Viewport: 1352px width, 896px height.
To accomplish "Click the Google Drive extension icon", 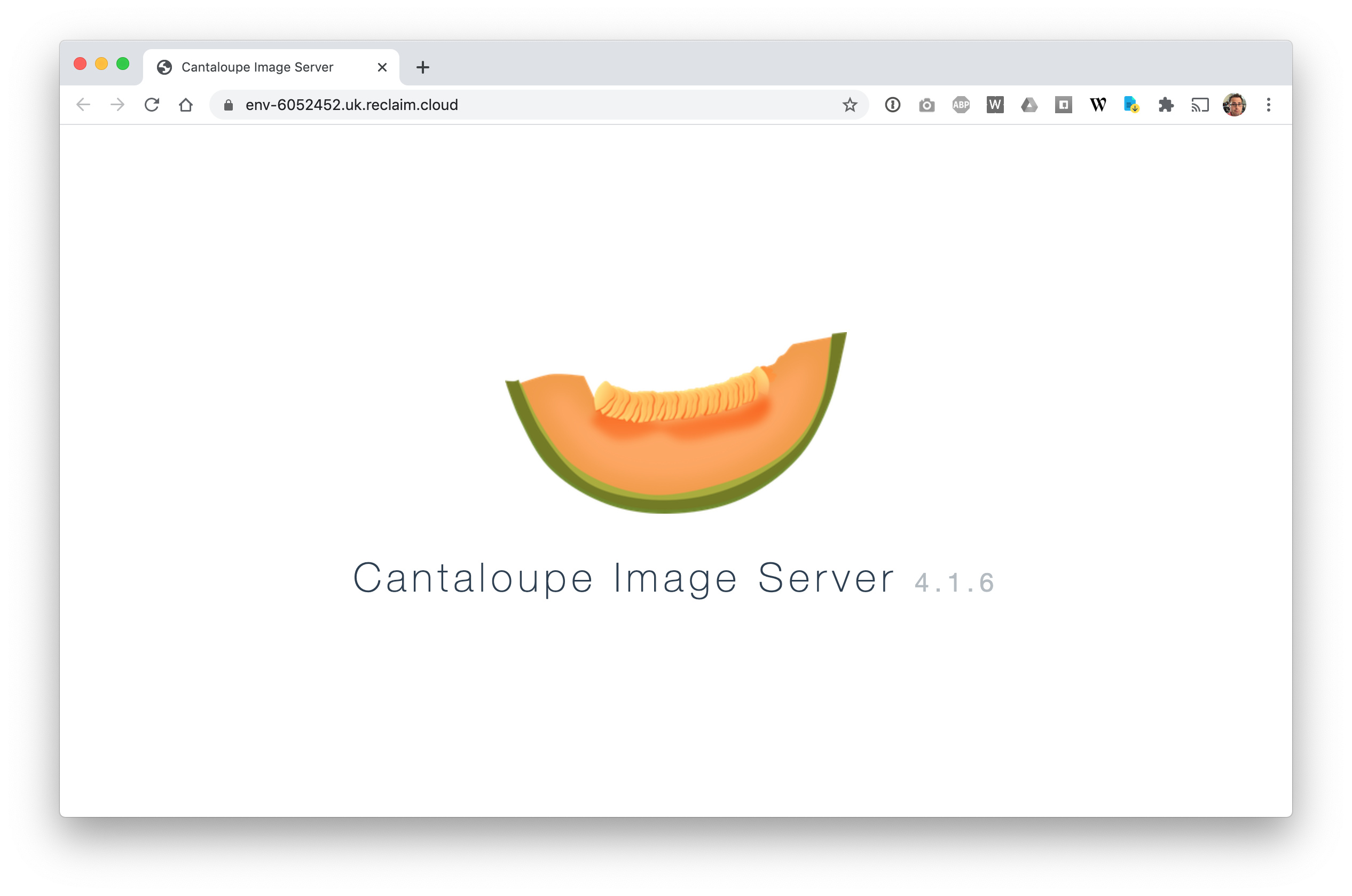I will click(x=1029, y=105).
